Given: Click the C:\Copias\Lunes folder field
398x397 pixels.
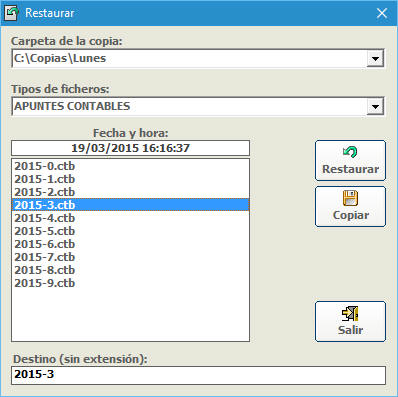Looking at the screenshot, I should point(189,59).
